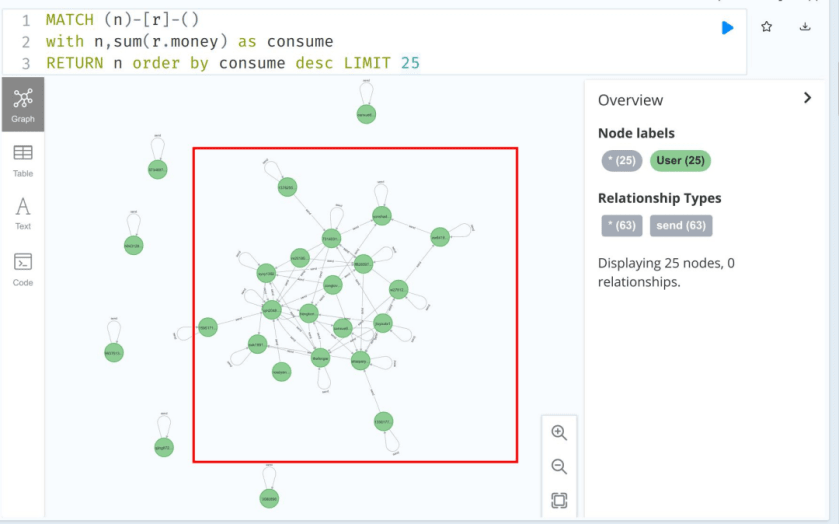
Task: Fit graph to screen
Action: point(559,500)
